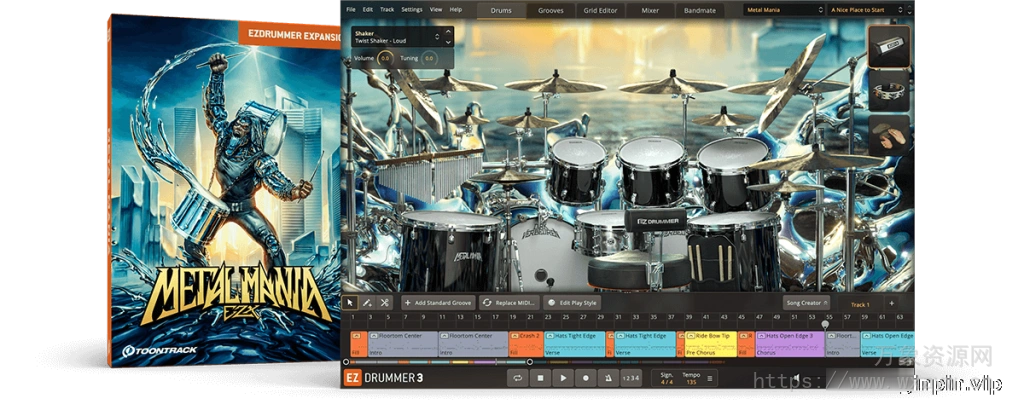Viewport: 1024px width, 416px height.
Task: Click the Replace MIDI cycle arrows icon
Action: (487, 303)
